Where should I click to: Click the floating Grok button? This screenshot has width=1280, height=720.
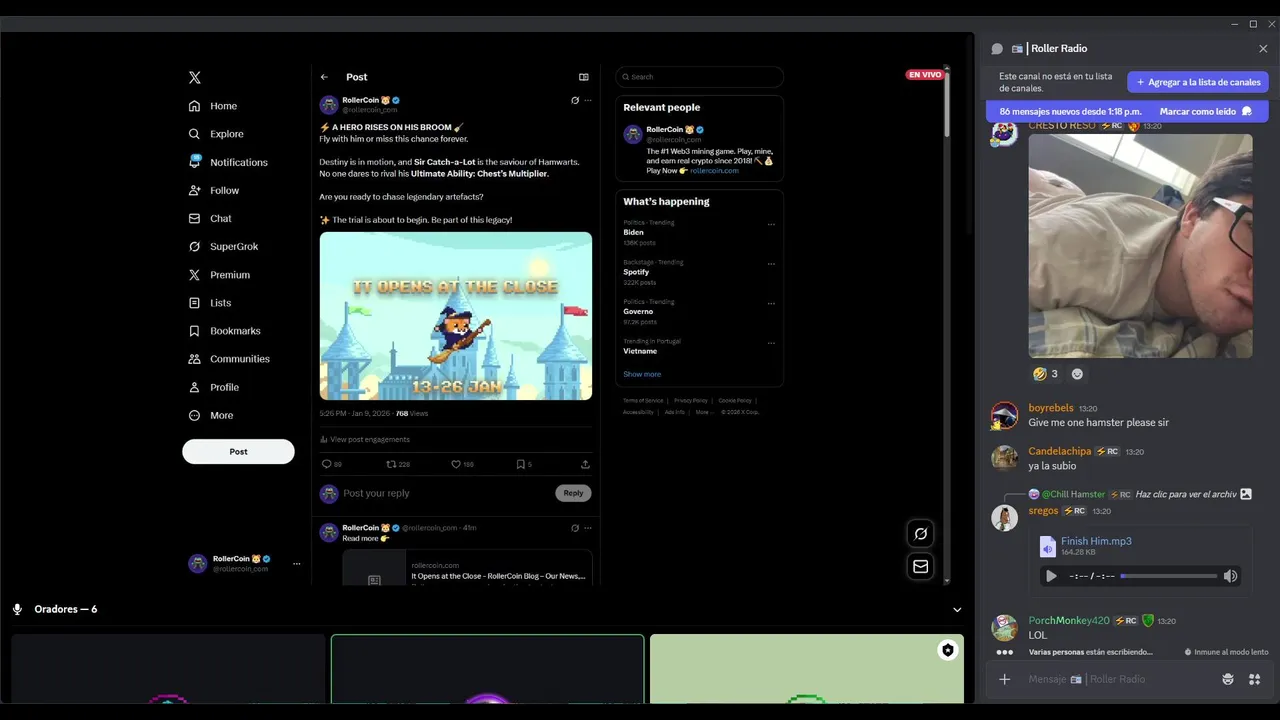tap(920, 534)
